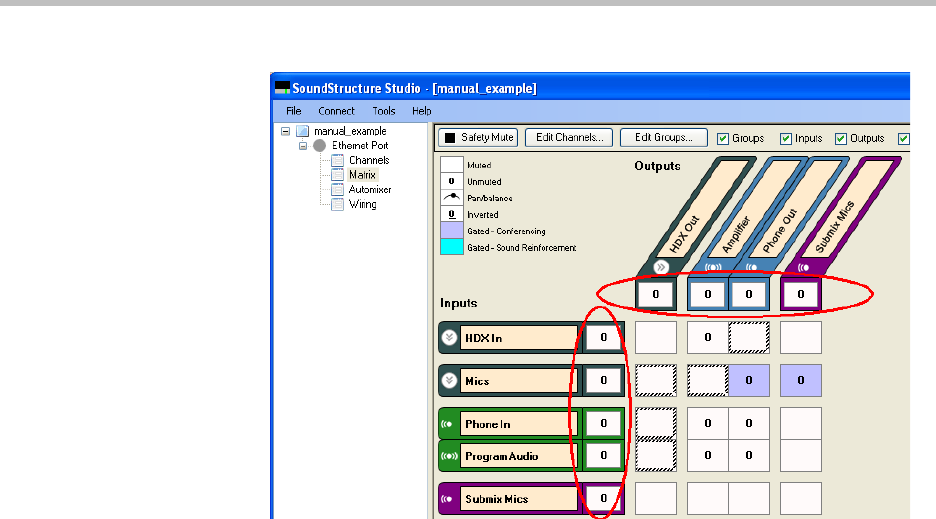The image size is (936, 519).
Task: Click the Program Audio stereo channel icon
Action: coord(449,456)
